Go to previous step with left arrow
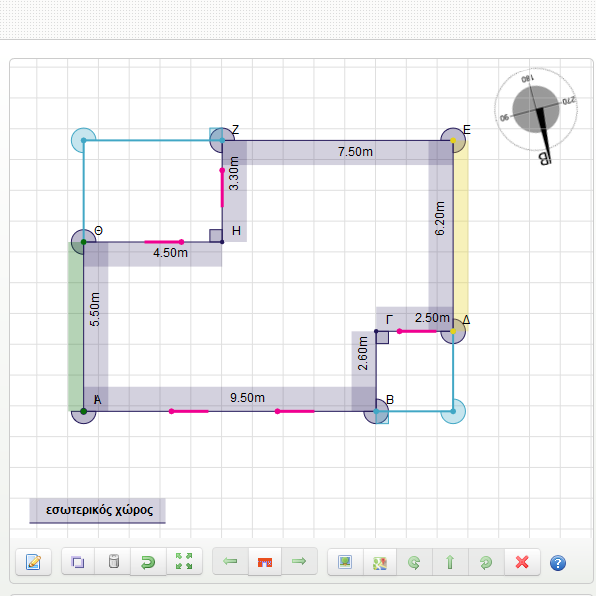This screenshot has height=596, width=596. [230, 561]
